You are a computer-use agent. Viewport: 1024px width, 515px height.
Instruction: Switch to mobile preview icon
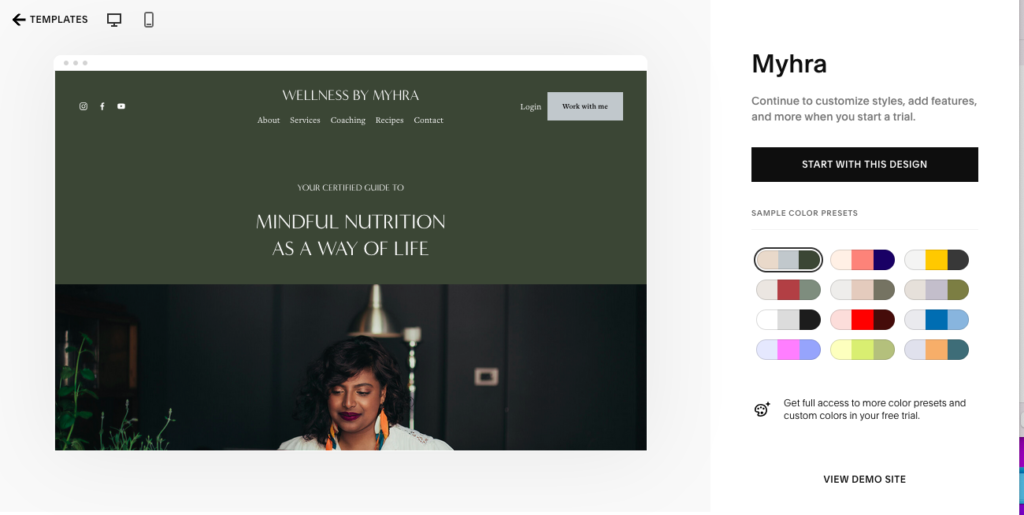149,20
